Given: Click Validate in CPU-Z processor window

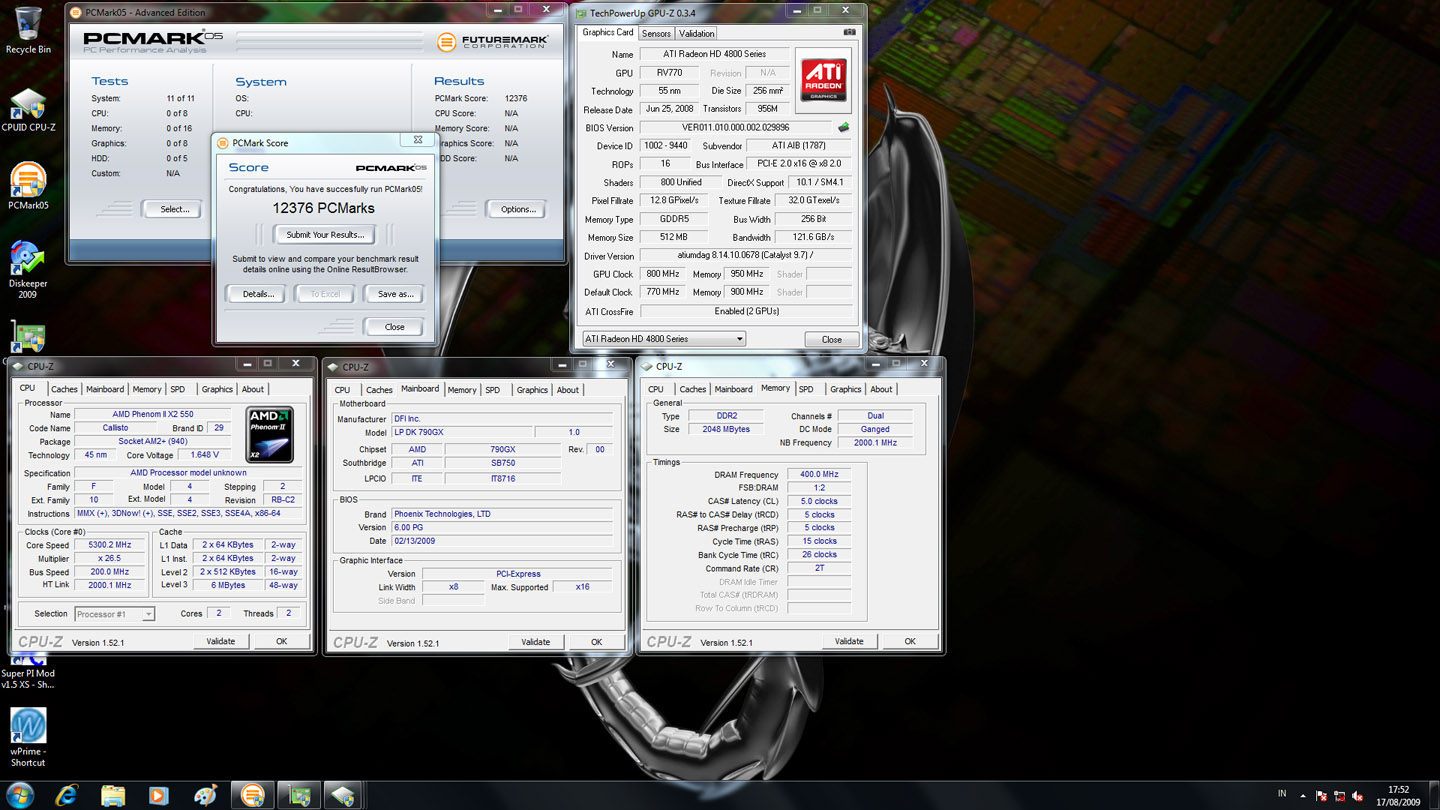Looking at the screenshot, I should [221, 642].
